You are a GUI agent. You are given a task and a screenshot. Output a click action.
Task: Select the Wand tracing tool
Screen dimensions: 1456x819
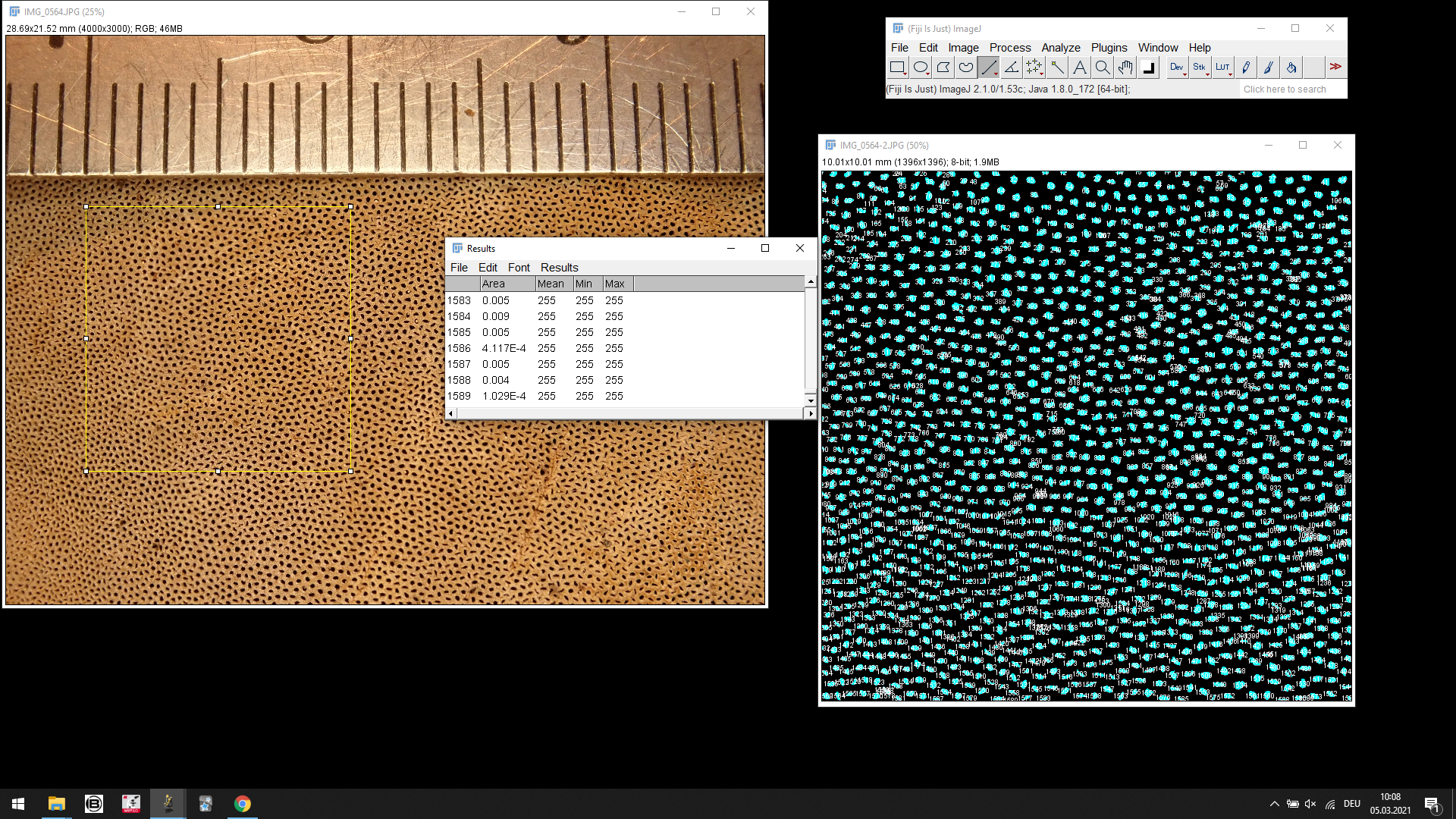[1057, 67]
